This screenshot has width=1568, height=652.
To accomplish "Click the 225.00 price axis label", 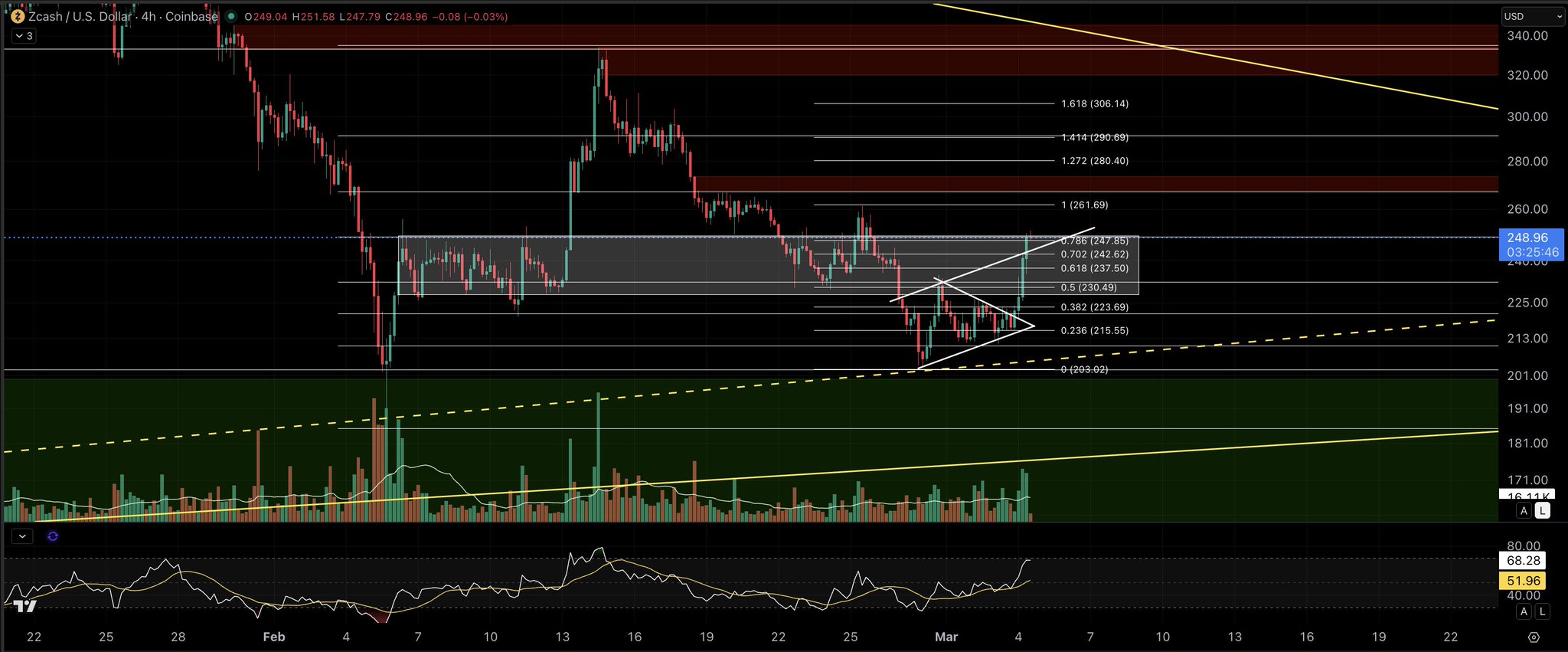I will tap(1527, 302).
